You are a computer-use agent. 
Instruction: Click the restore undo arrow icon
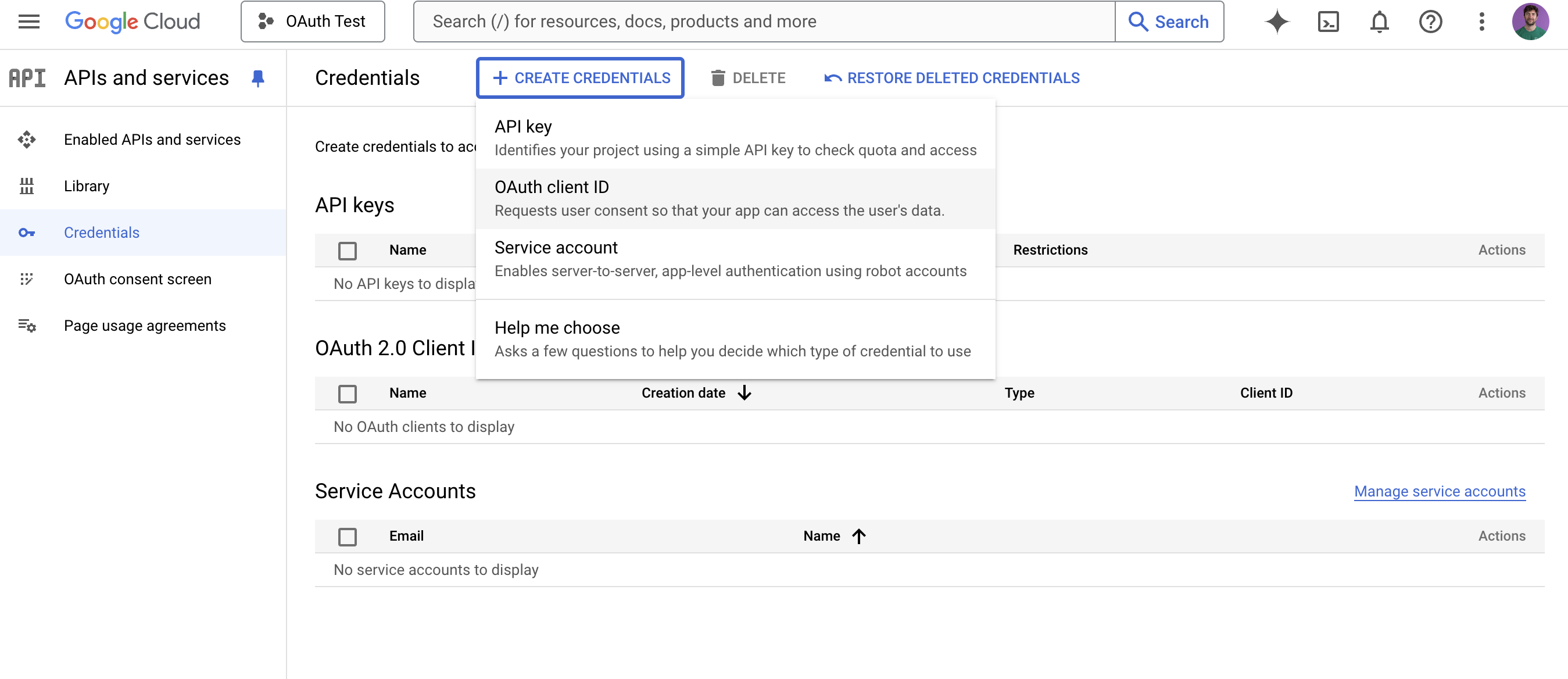point(833,78)
